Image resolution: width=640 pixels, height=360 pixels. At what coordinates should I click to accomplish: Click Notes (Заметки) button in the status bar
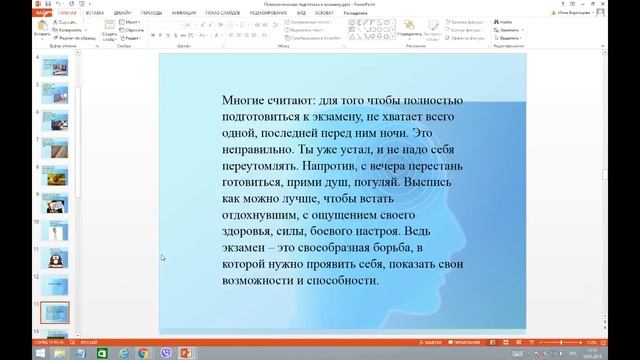430,342
